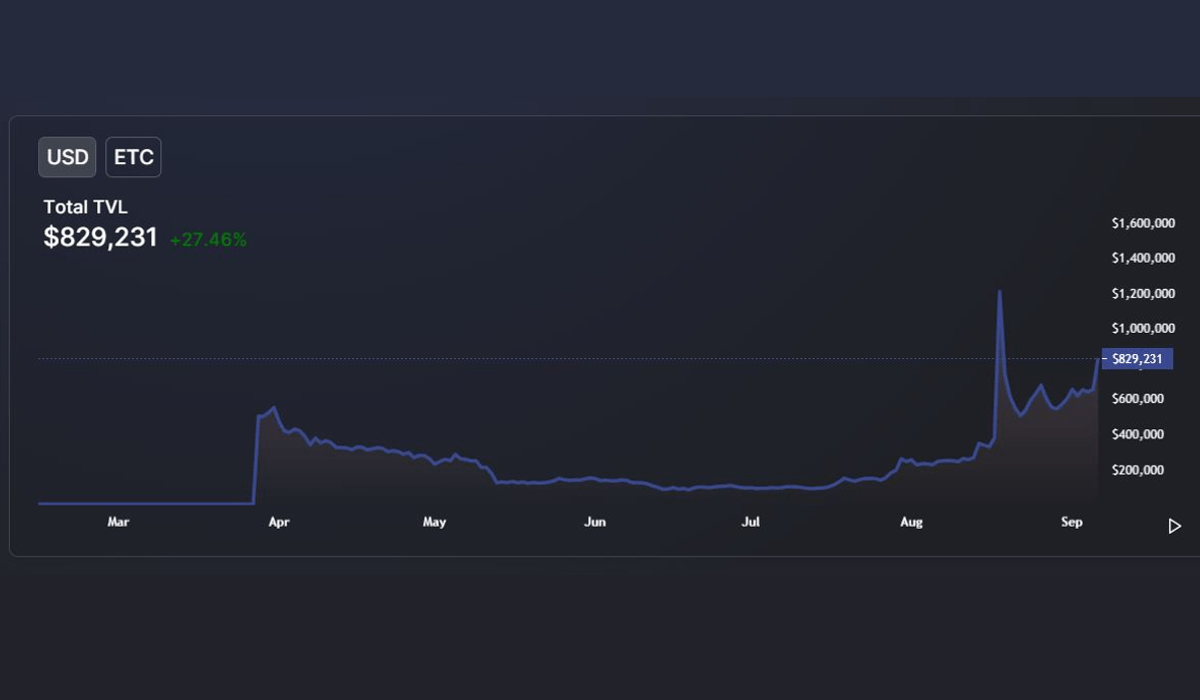Viewport: 1200px width, 700px height.
Task: Click the $1,400,000 axis label
Action: 1143,258
